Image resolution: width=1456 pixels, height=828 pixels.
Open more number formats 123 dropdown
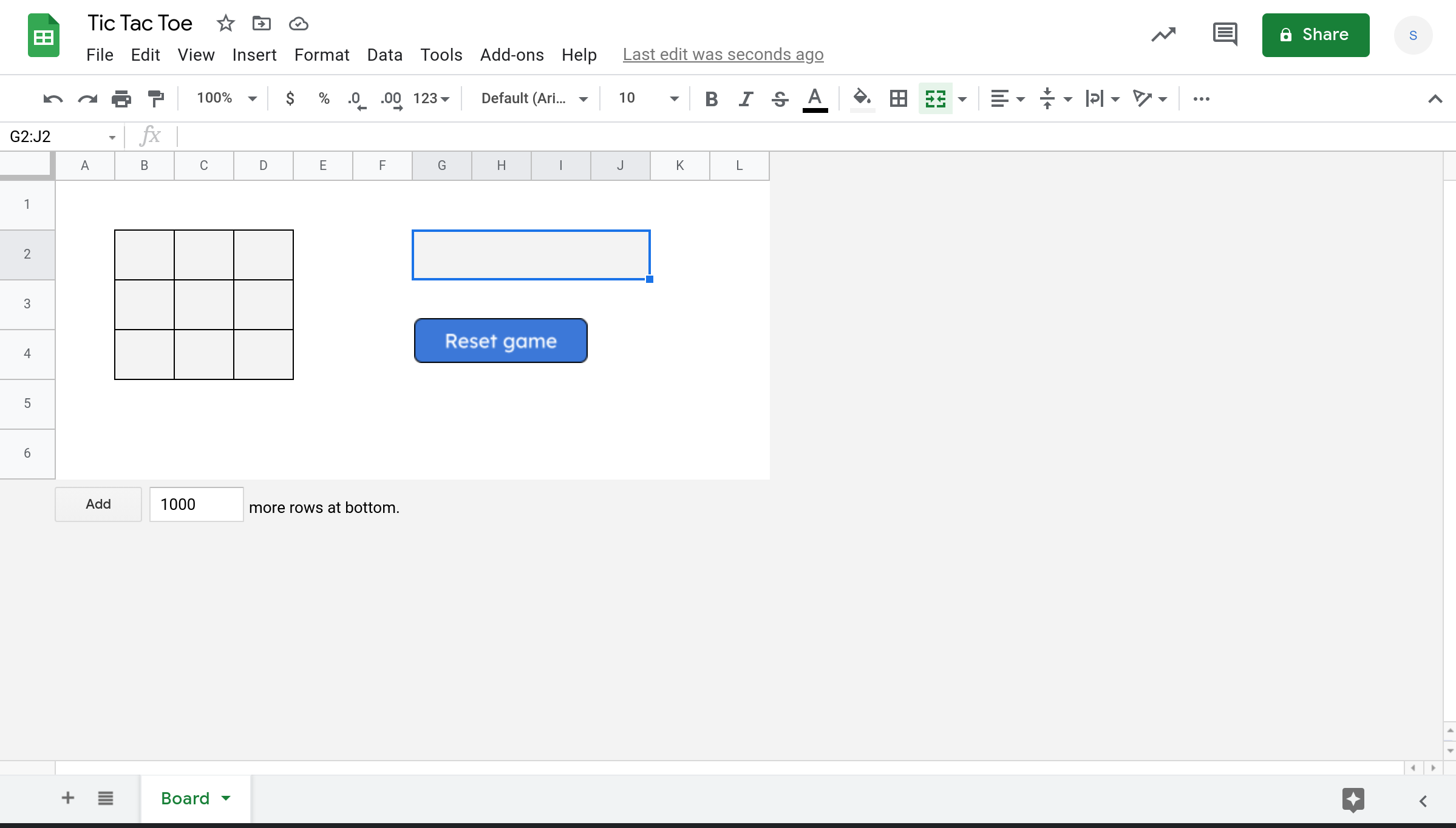[431, 98]
